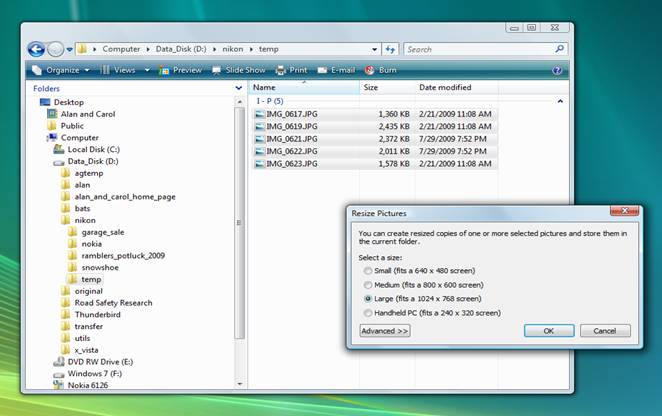This screenshot has width=662, height=416.
Task: Click Print in the toolbar
Action: (x=291, y=70)
